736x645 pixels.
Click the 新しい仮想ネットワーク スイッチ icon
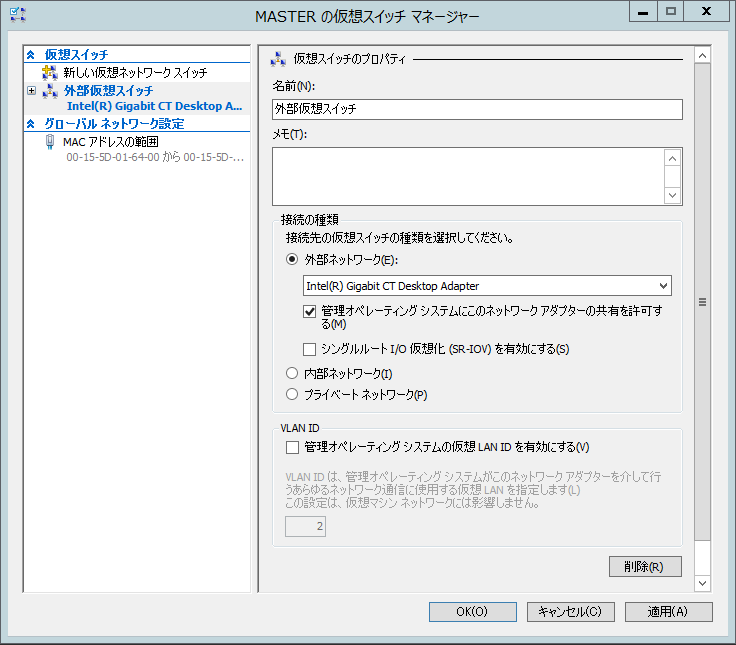49,73
